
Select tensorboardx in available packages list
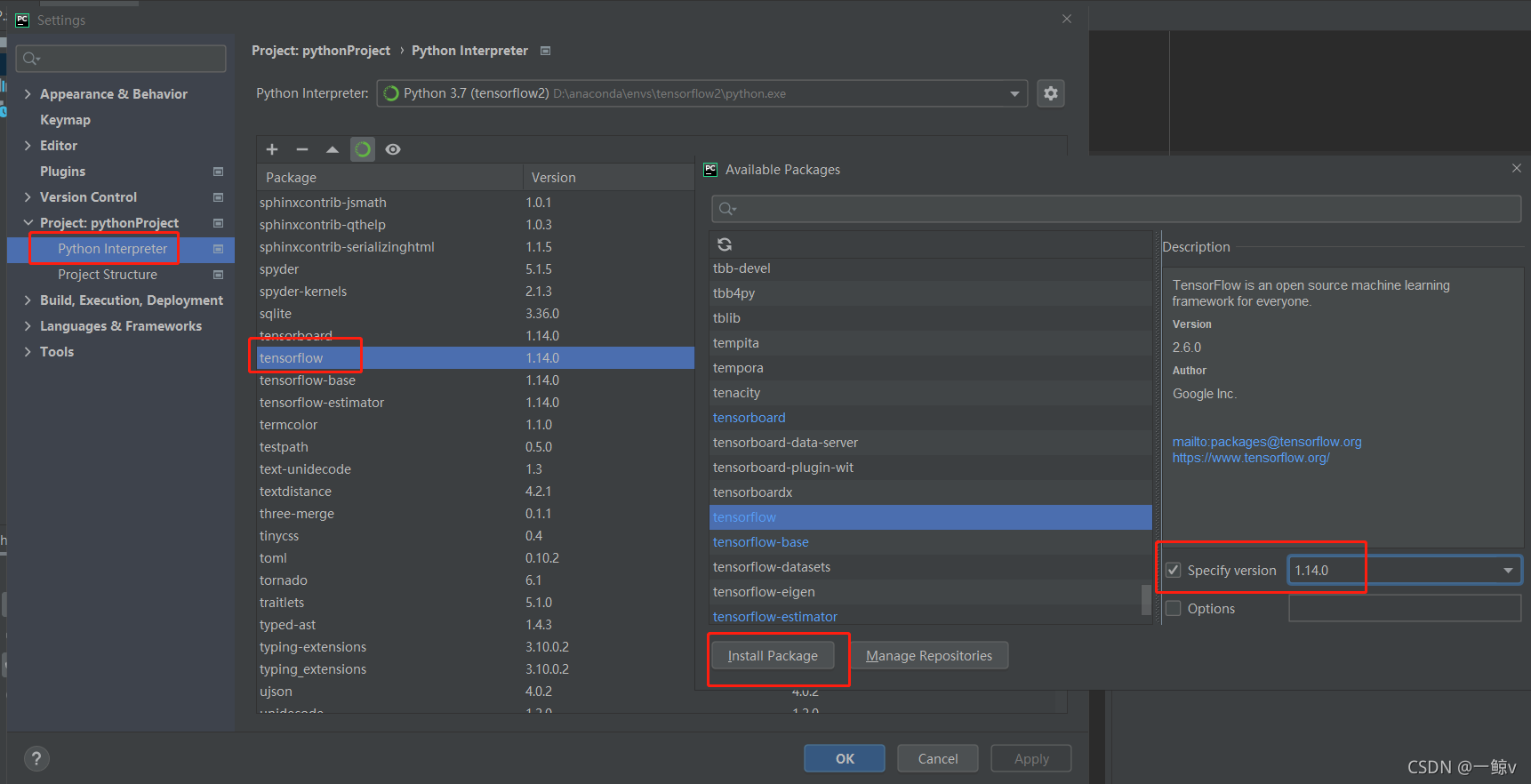pos(930,492)
